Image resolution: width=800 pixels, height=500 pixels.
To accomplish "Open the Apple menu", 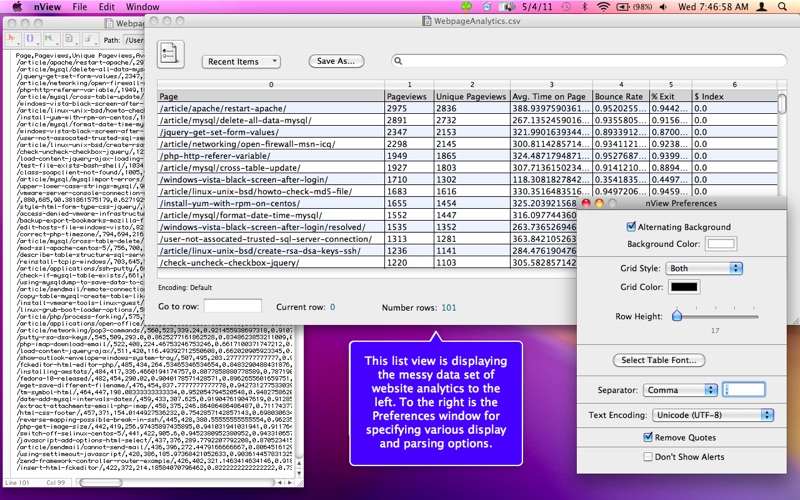I will point(17,7).
